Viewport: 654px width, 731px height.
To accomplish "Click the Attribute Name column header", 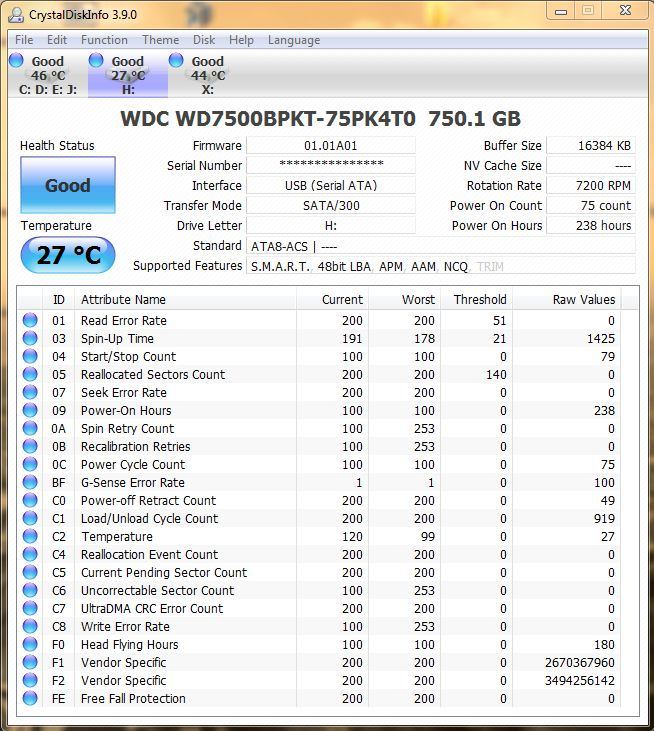I will tap(185, 299).
